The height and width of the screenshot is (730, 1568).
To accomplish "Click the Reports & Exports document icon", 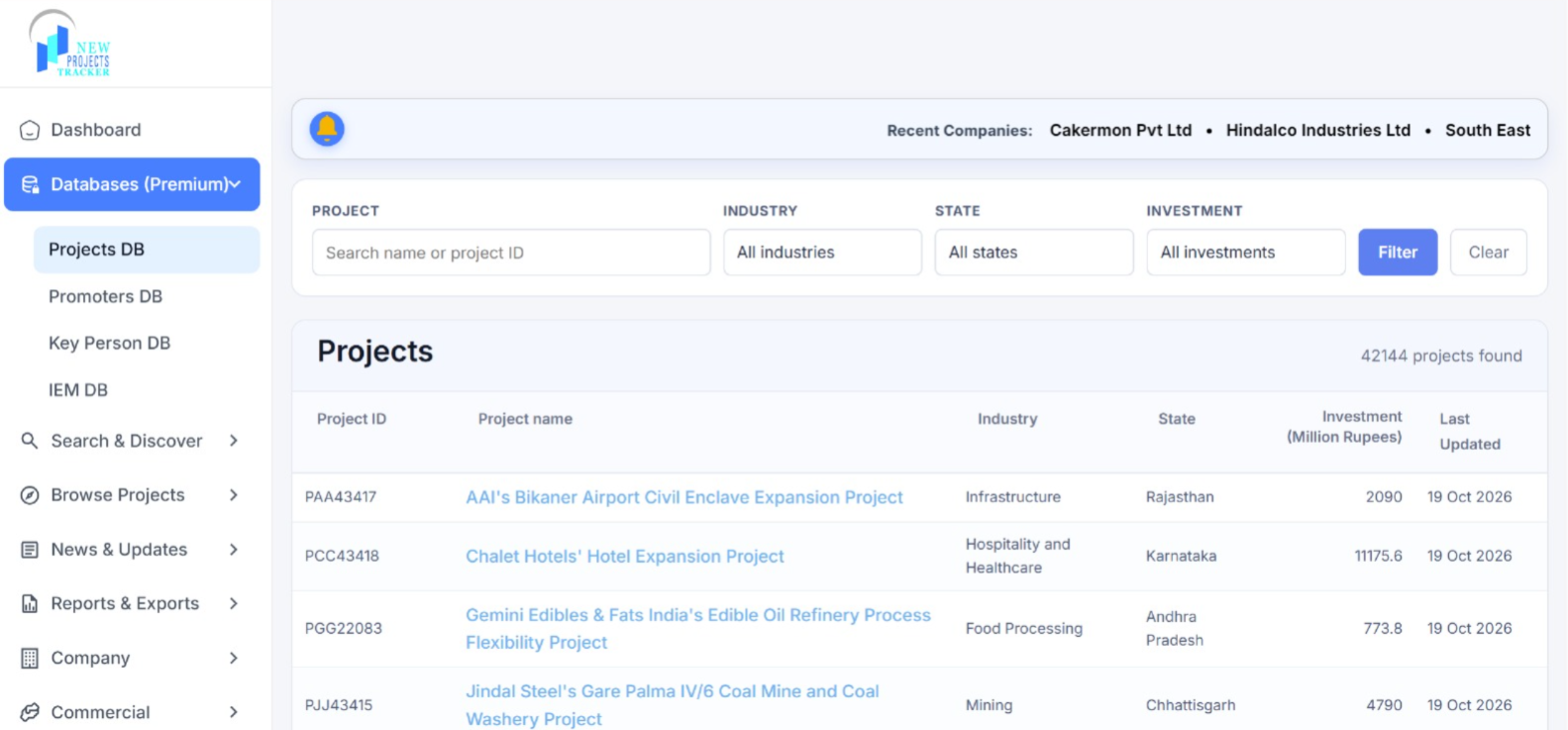I will click(x=30, y=603).
